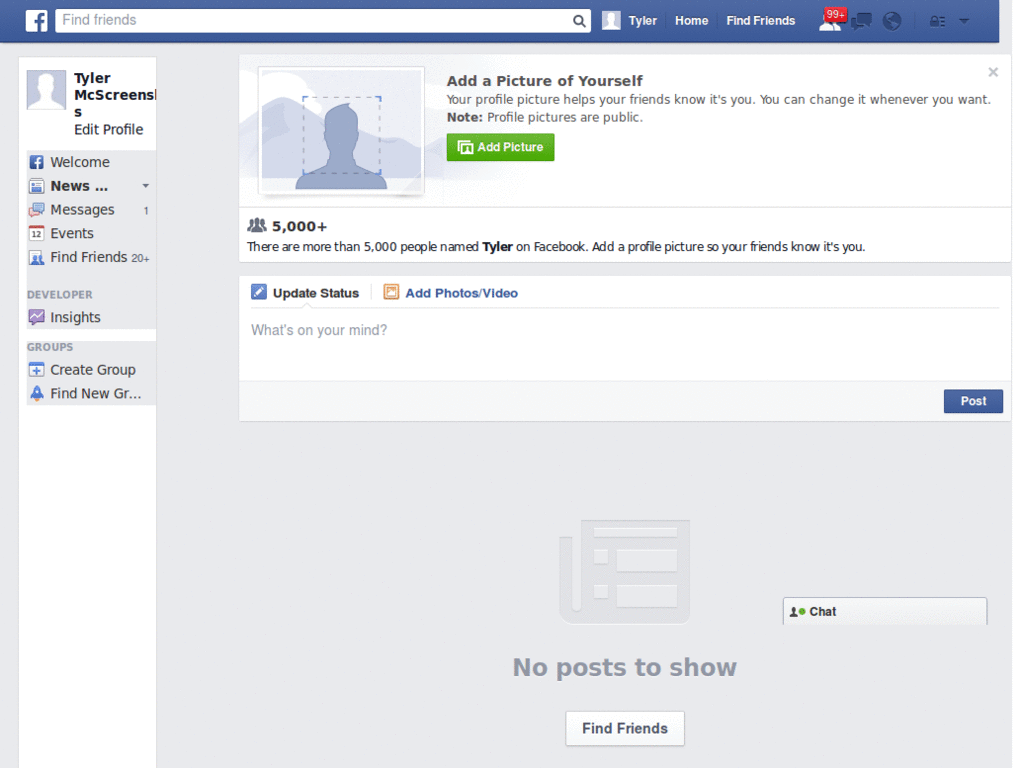The width and height of the screenshot is (1024, 768).
Task: Switch to Add Photos/Video tab
Action: tap(451, 293)
